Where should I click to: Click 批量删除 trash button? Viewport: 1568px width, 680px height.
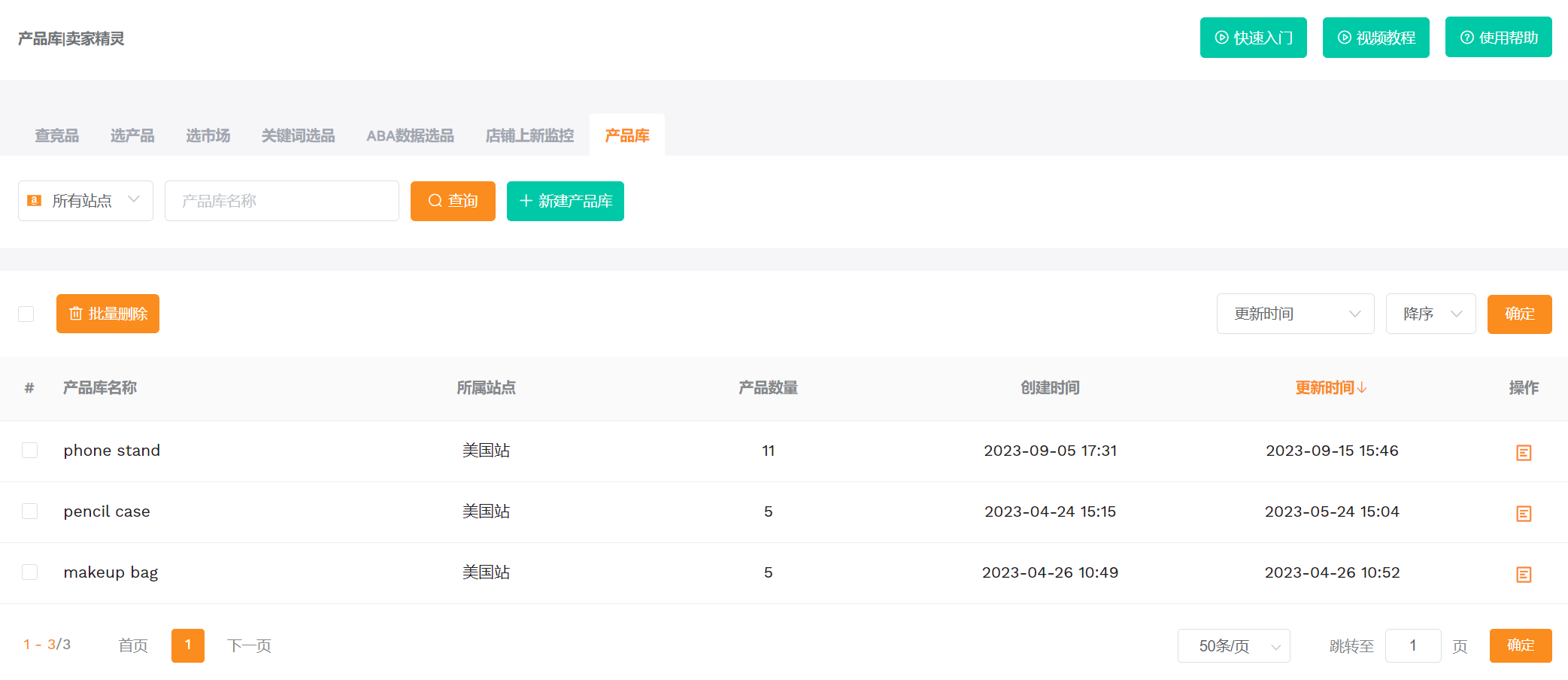click(x=108, y=314)
